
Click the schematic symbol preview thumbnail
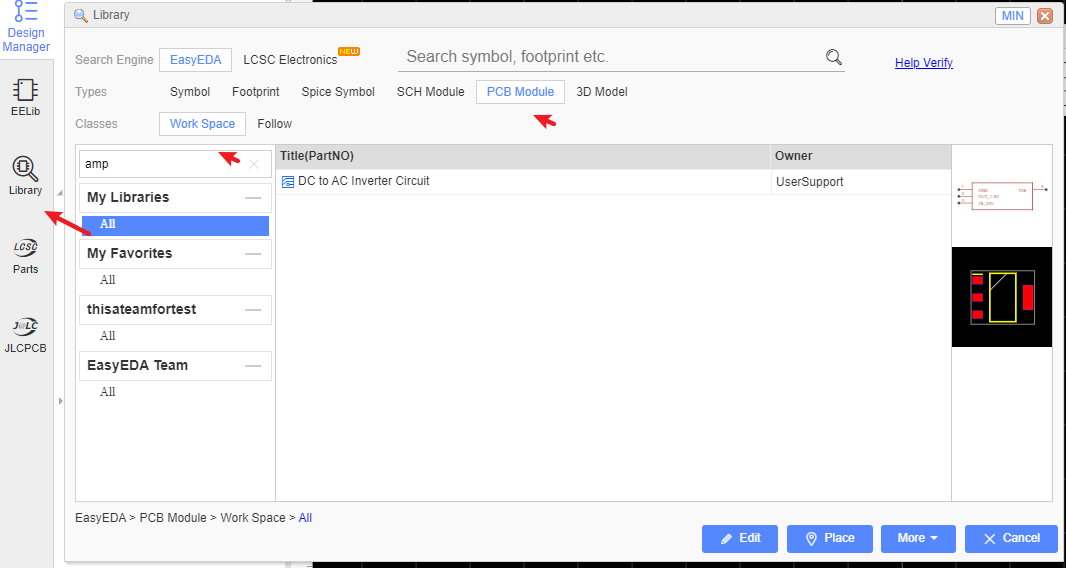tap(1002, 196)
